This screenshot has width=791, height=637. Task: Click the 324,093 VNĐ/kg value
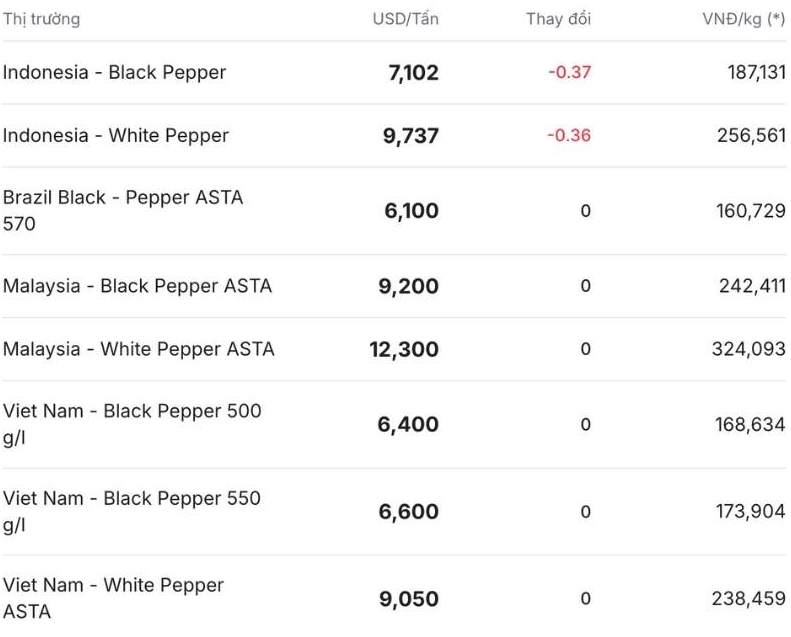click(x=751, y=349)
